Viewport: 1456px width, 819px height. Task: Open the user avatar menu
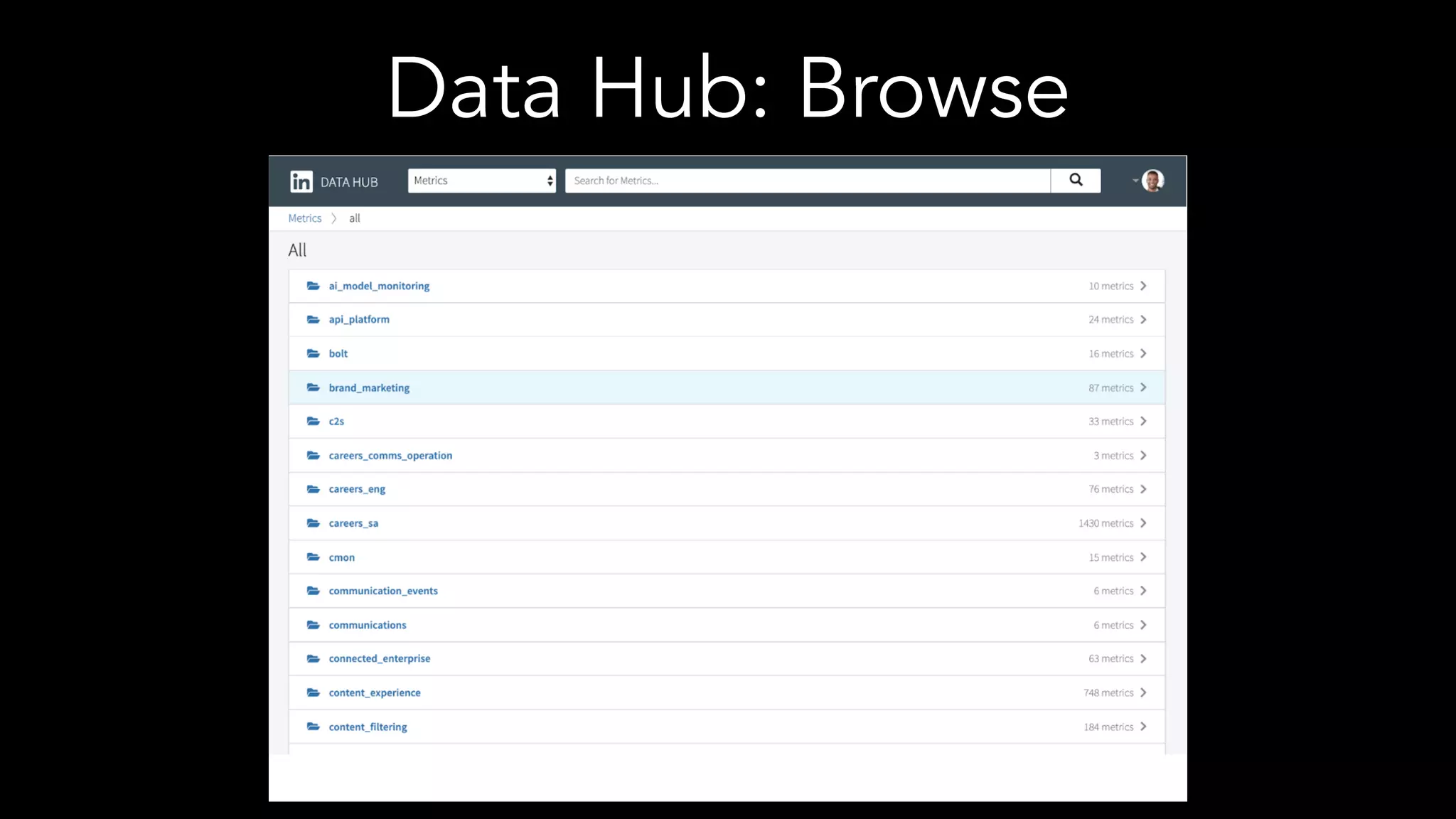pos(1152,181)
